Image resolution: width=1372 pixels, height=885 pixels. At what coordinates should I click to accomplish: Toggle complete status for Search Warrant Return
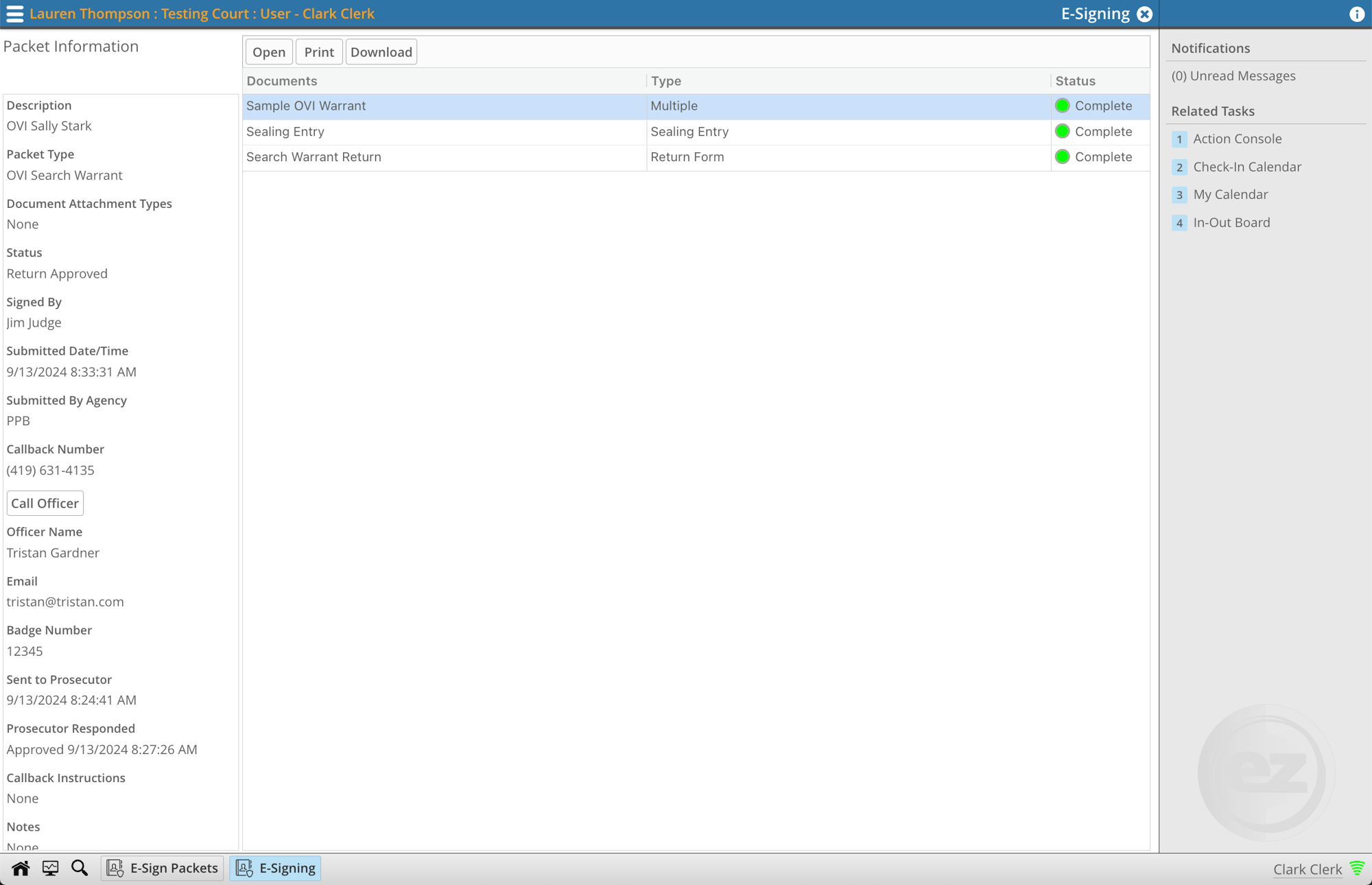1064,156
